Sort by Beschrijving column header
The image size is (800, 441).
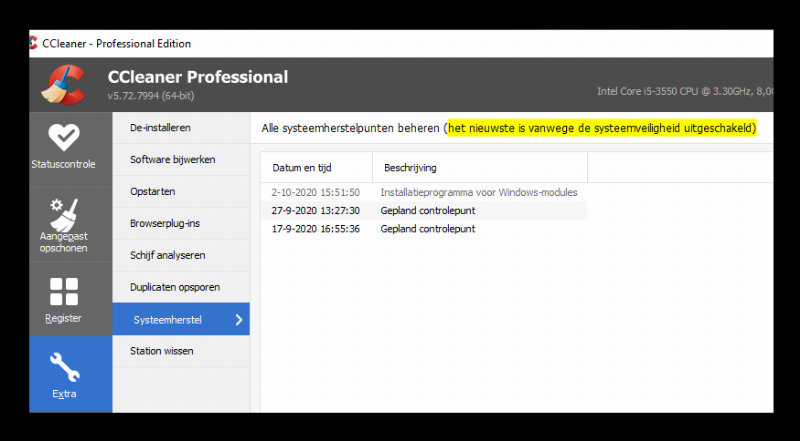[480, 167]
